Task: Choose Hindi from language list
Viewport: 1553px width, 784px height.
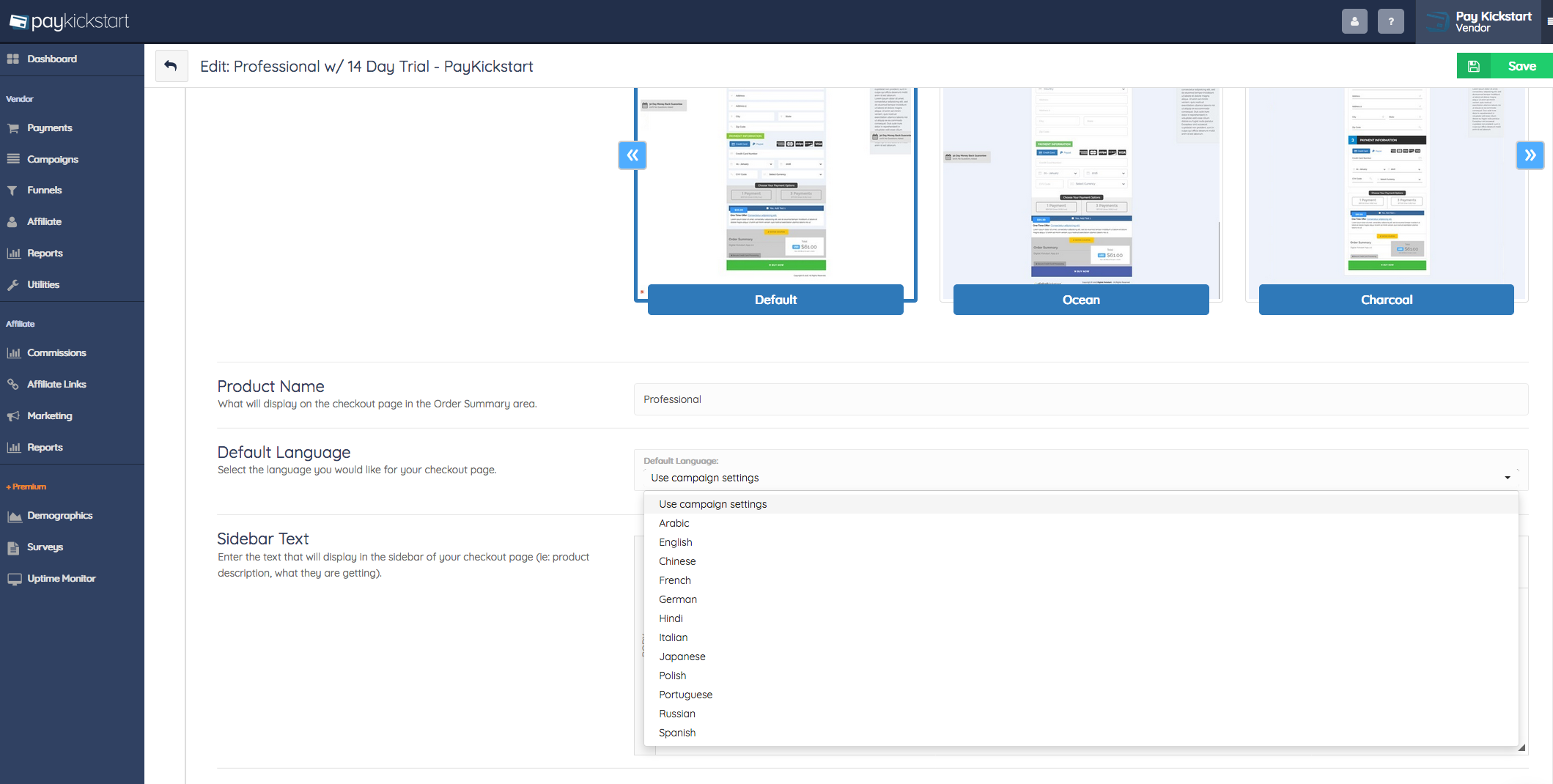Action: point(1081,618)
